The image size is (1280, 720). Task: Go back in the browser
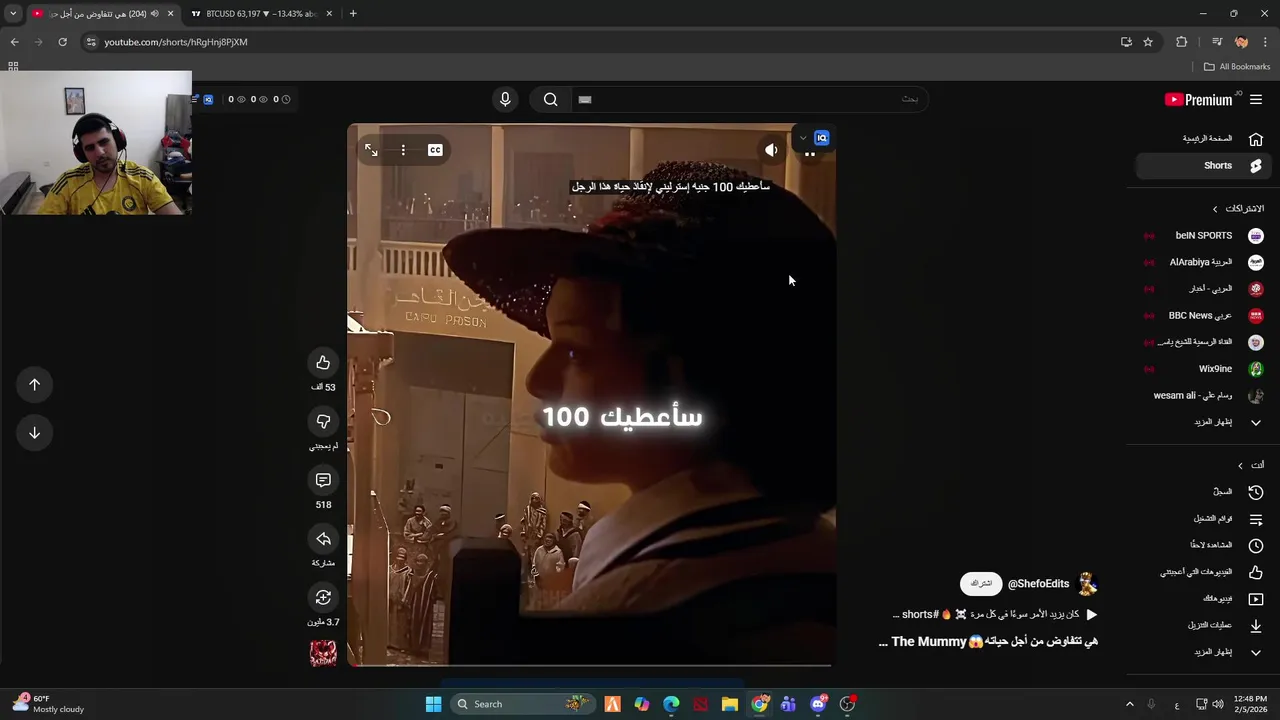tap(14, 42)
